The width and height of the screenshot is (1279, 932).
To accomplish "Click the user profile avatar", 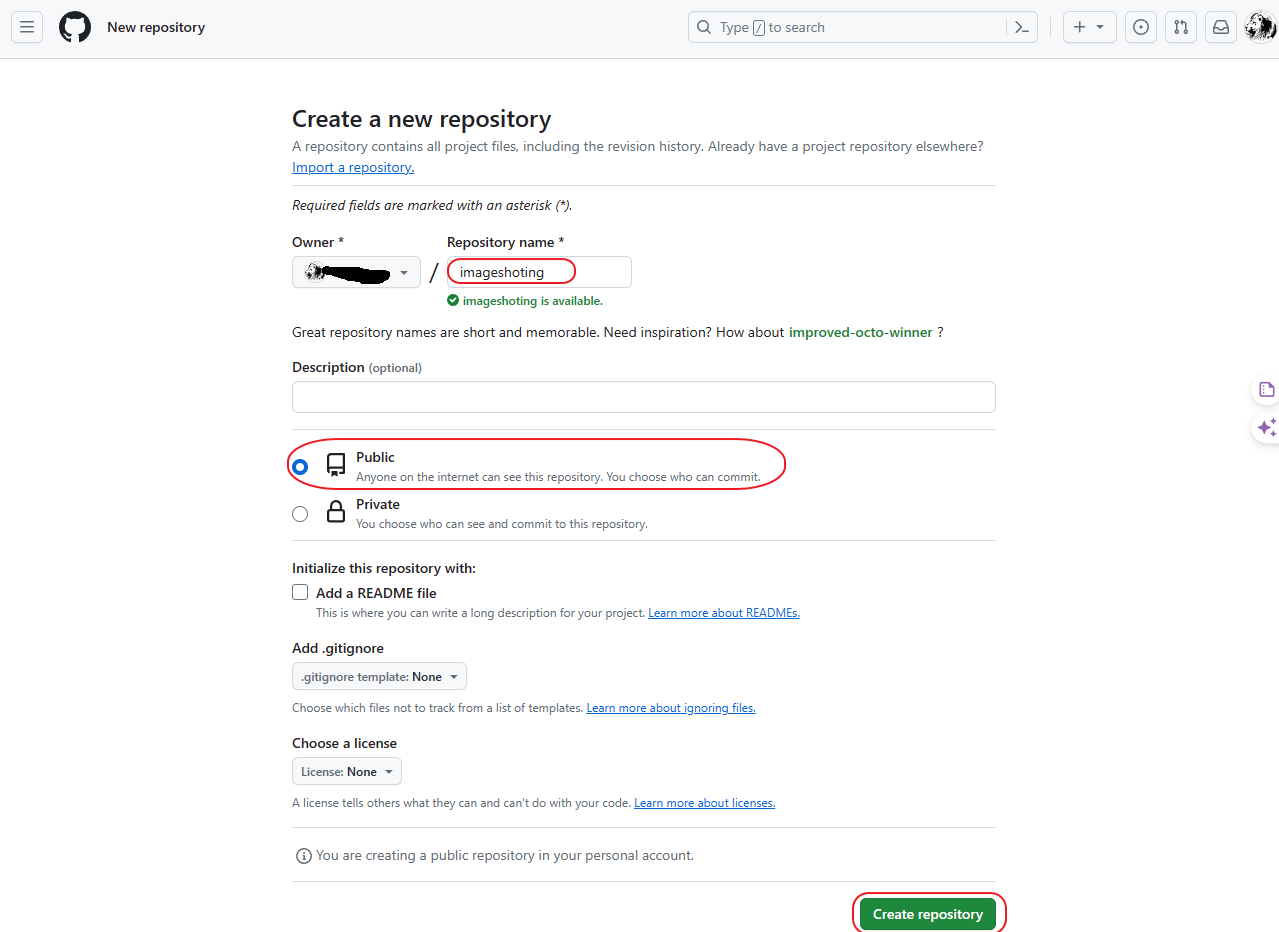I will (1259, 27).
